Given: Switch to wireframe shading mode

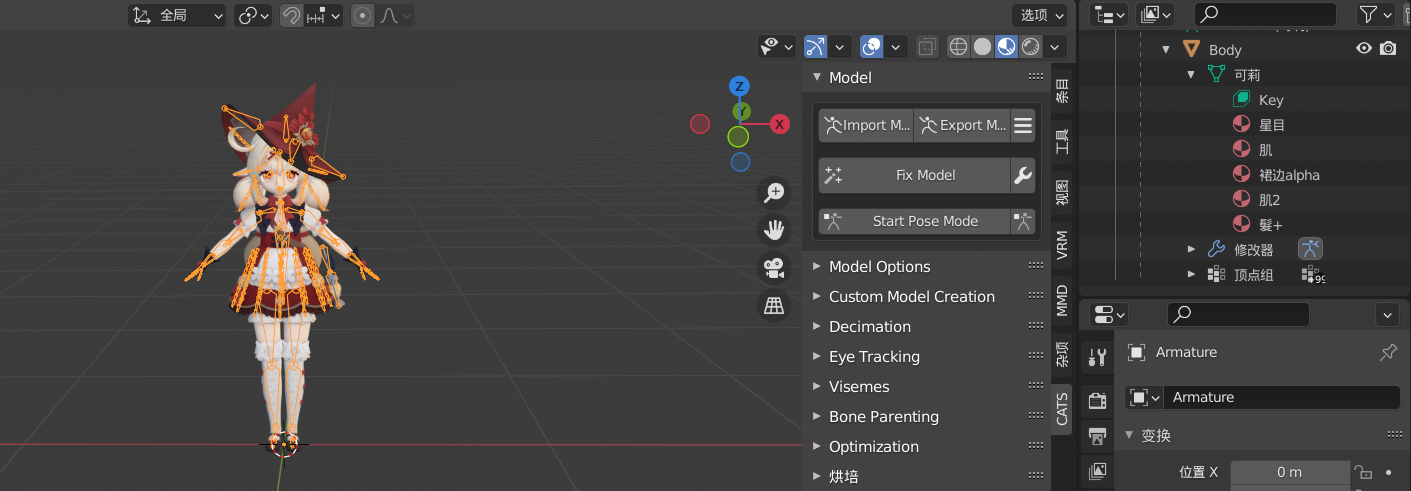Looking at the screenshot, I should click(958, 46).
